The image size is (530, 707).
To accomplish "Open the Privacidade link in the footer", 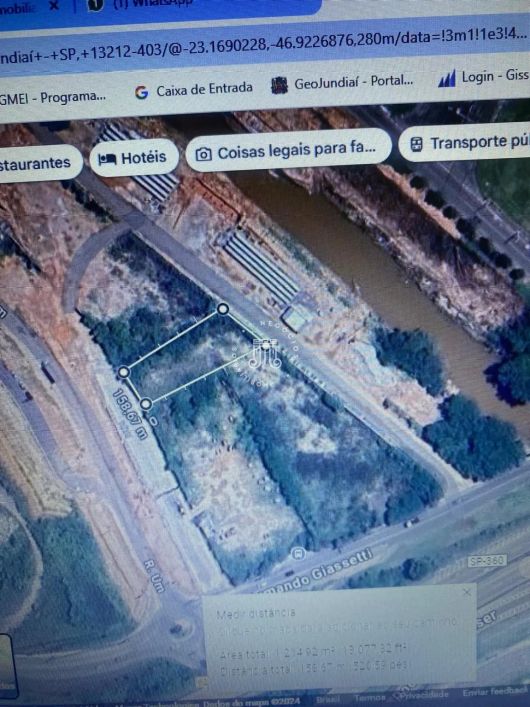I will (x=422, y=695).
